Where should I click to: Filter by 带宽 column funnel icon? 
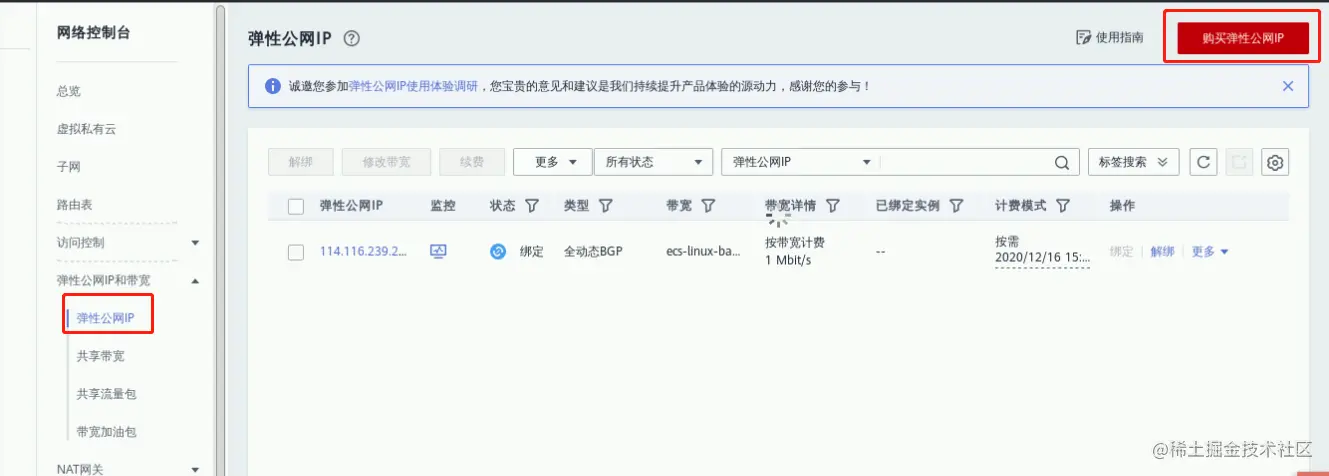[x=708, y=205]
